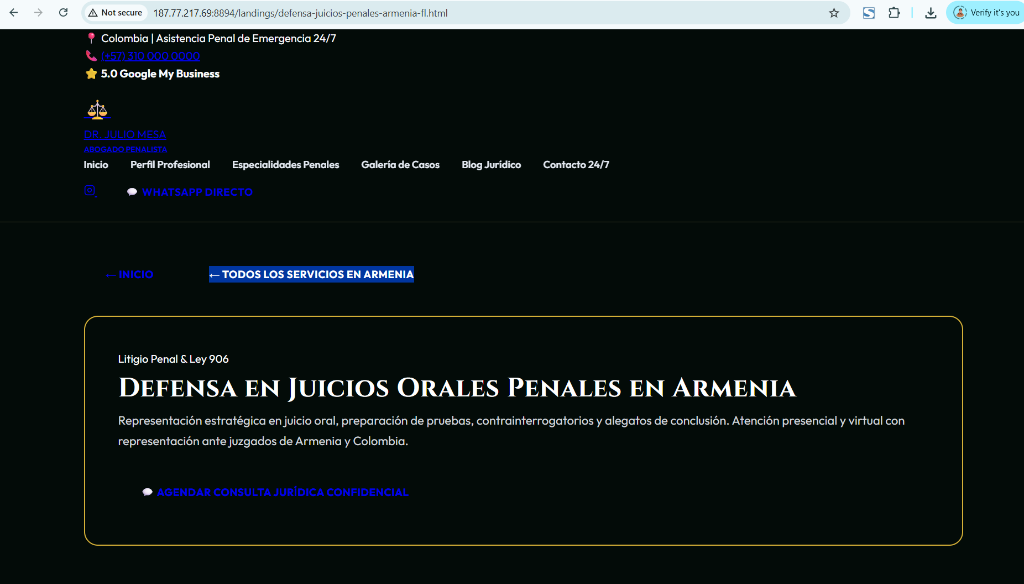Click TODOS LOS SERVICIOS EN ARMENIA link
Viewport: 1024px width, 584px height.
pos(312,274)
